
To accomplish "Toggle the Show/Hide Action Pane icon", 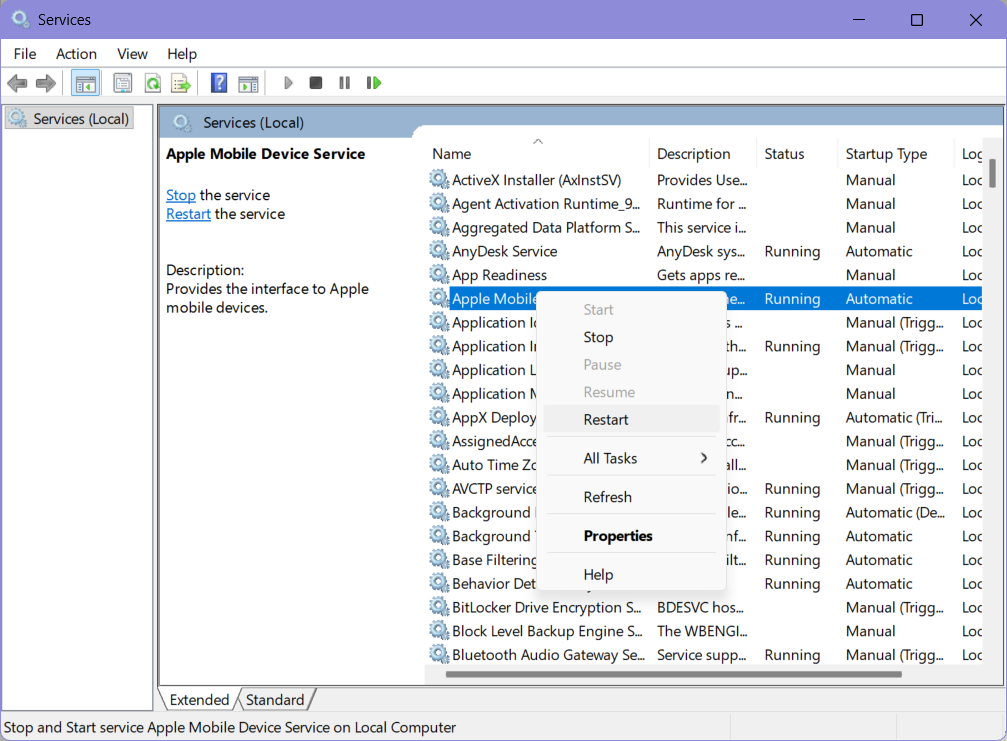I will pos(248,83).
